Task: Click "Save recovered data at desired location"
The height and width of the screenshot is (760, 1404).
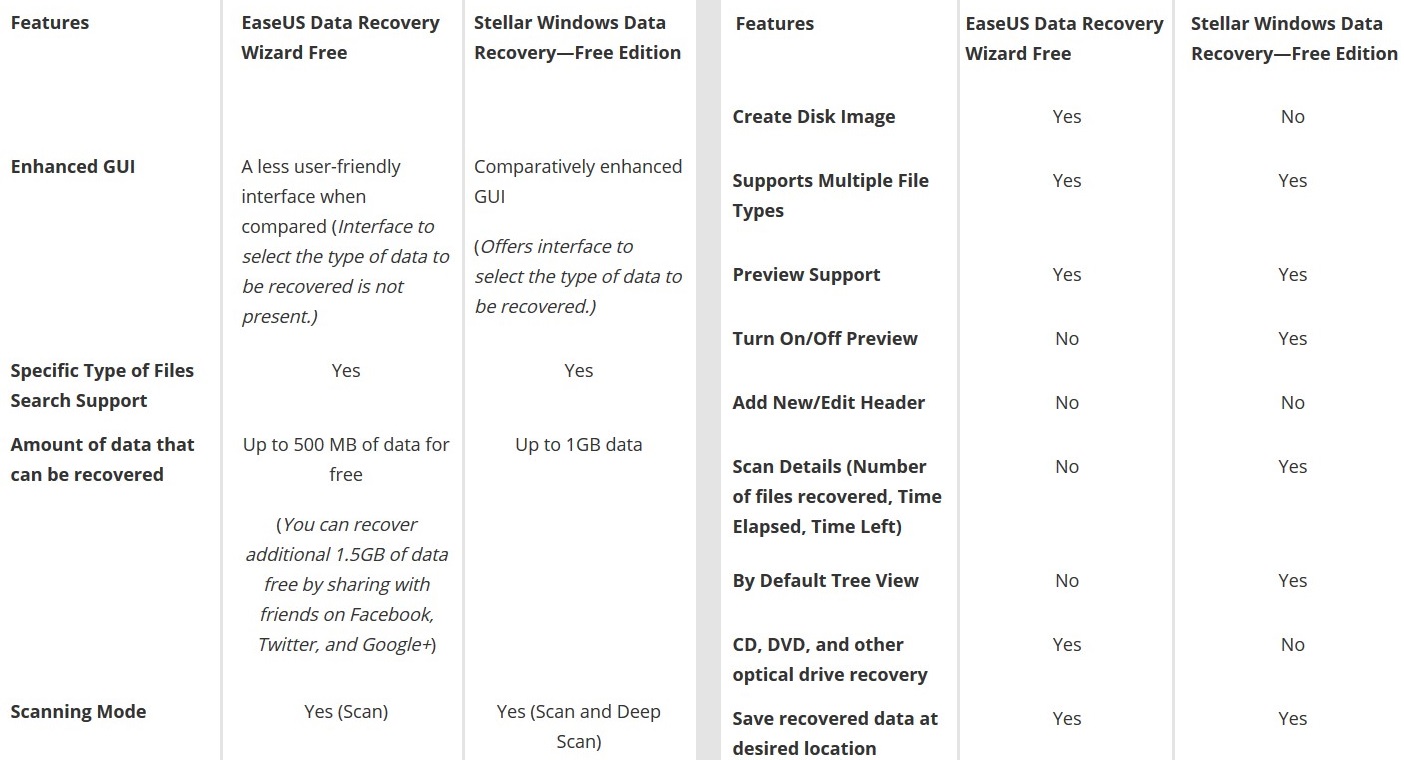Action: (834, 733)
